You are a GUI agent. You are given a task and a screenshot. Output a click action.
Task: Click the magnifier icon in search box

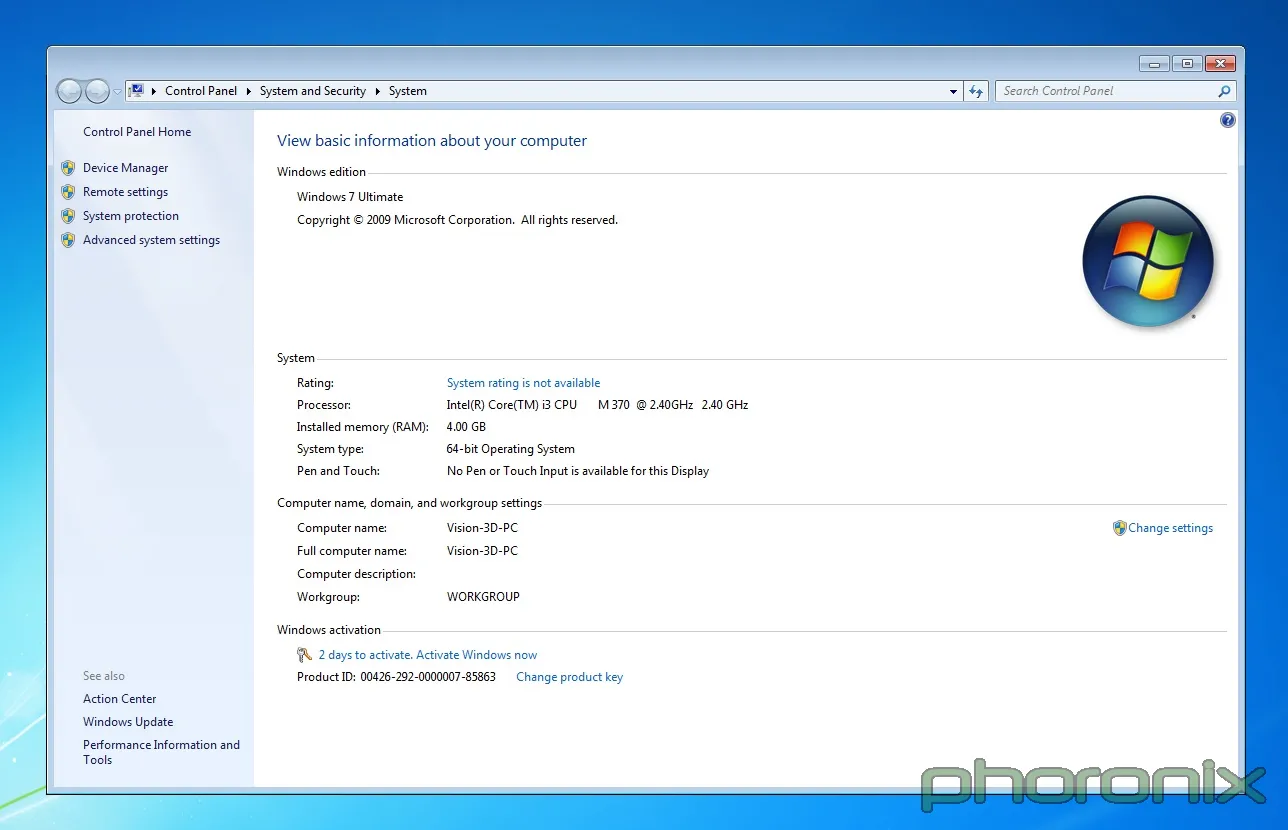click(1224, 91)
